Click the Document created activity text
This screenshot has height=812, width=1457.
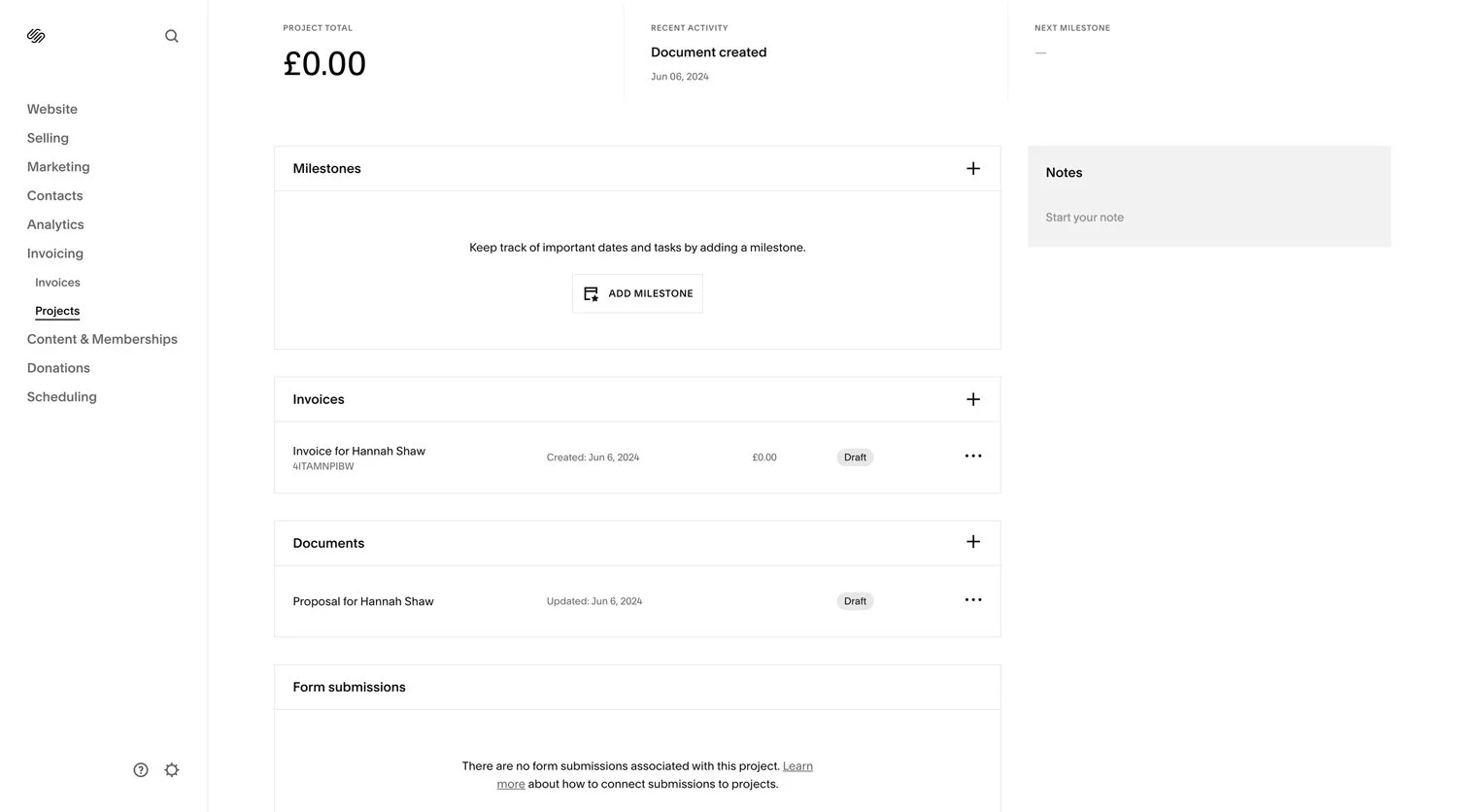[709, 52]
